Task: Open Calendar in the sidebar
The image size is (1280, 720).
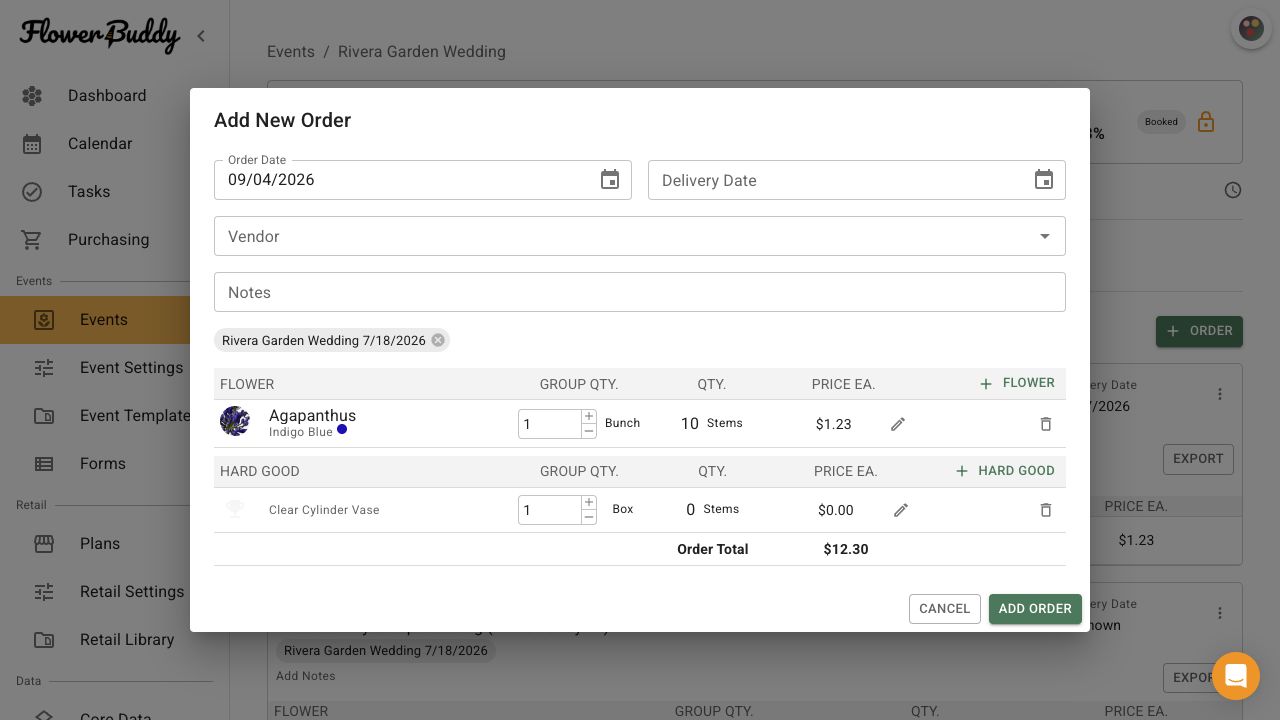Action: click(x=100, y=144)
